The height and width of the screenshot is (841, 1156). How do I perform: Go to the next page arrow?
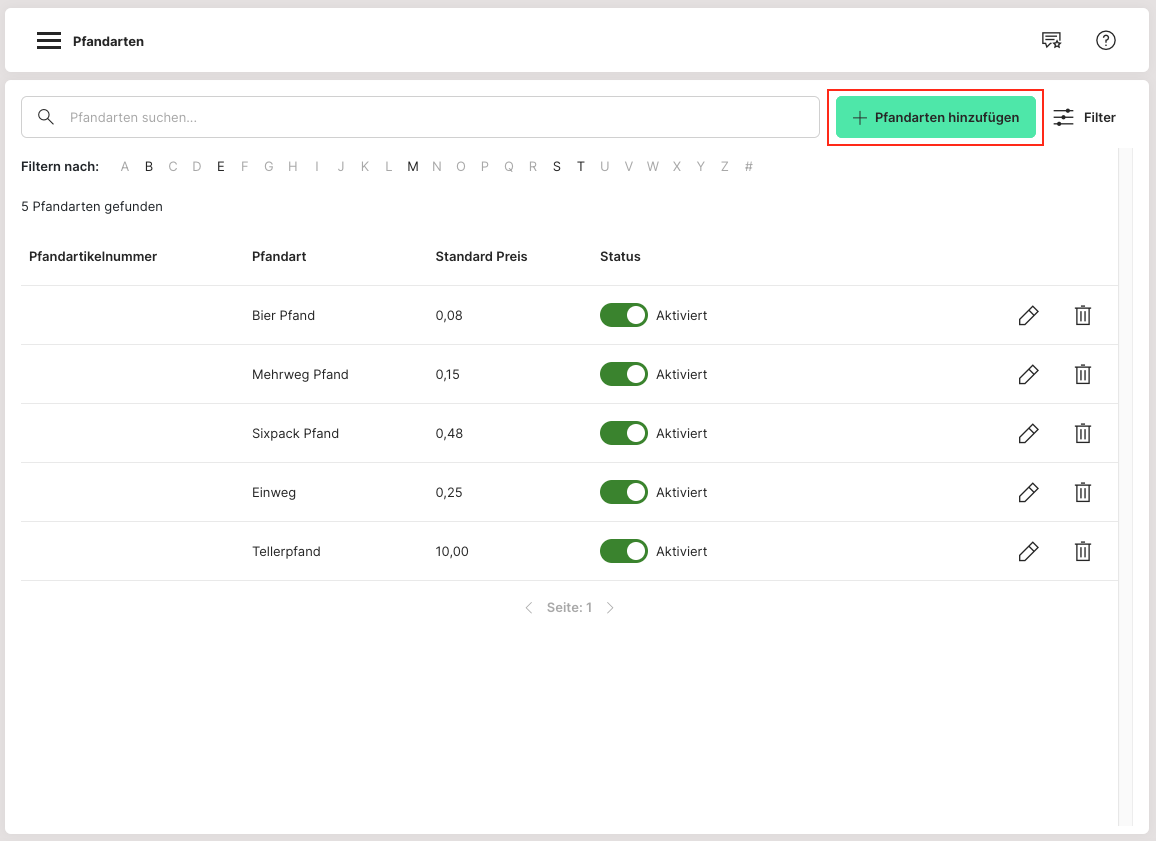(x=610, y=608)
